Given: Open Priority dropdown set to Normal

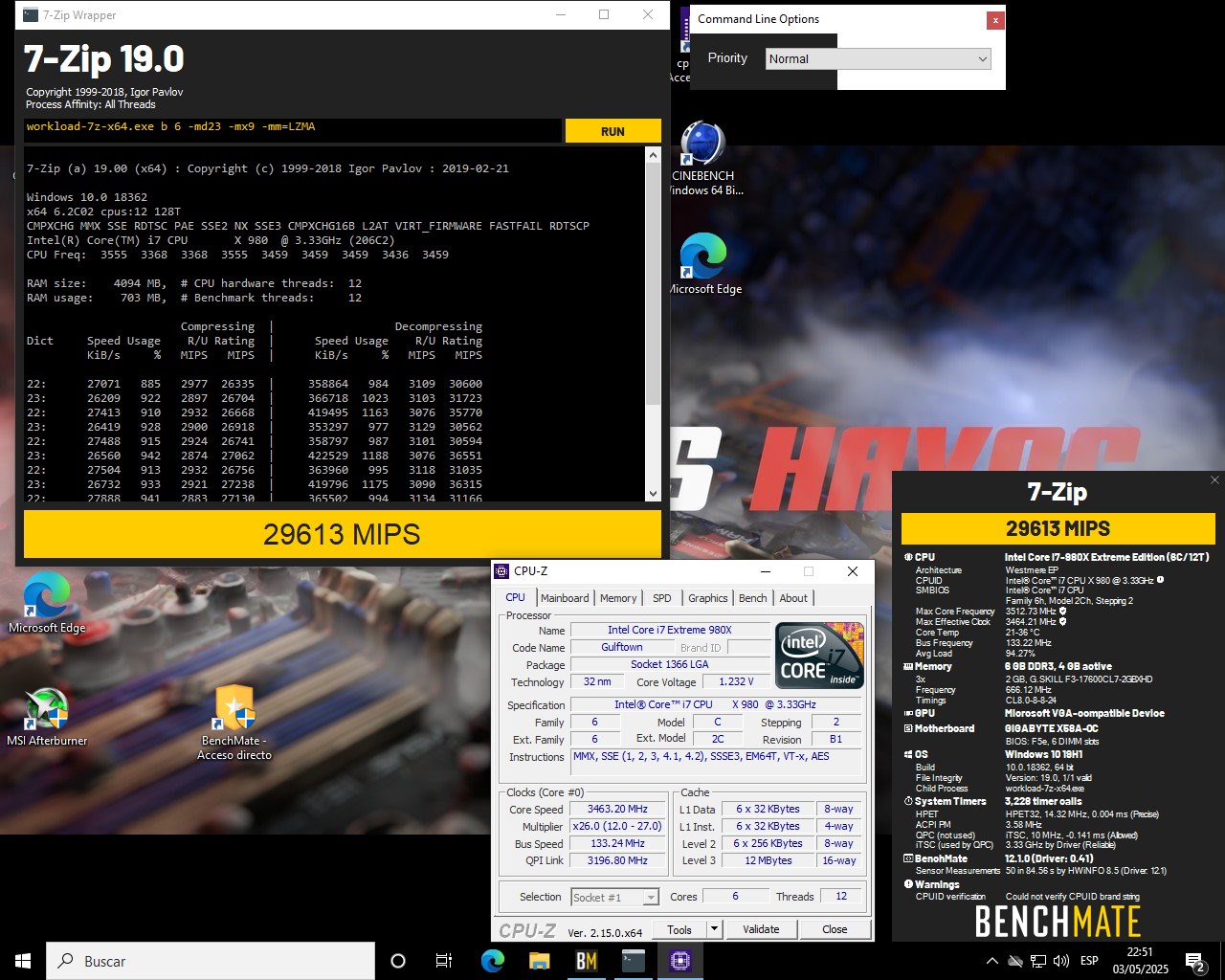Looking at the screenshot, I should 879,58.
